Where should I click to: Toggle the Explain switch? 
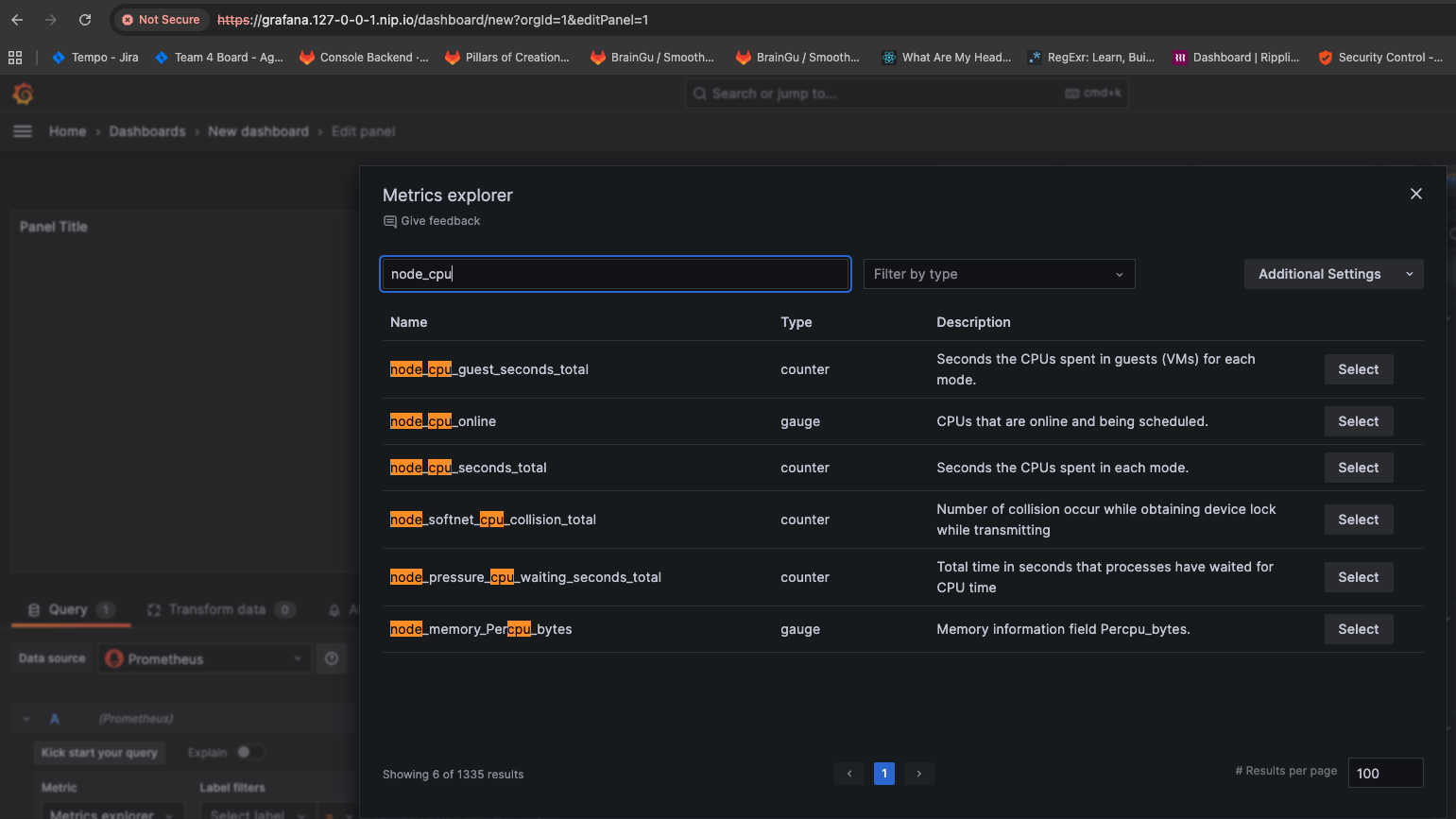pyautogui.click(x=249, y=752)
